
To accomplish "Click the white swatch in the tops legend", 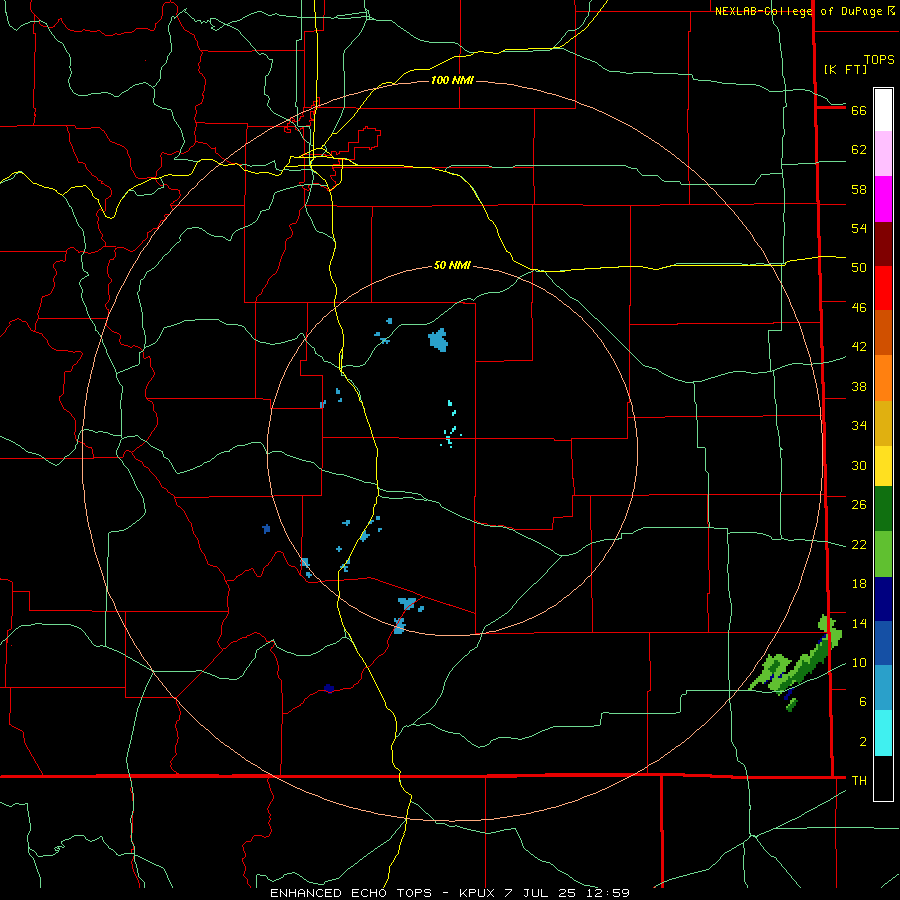I will coord(883,110).
